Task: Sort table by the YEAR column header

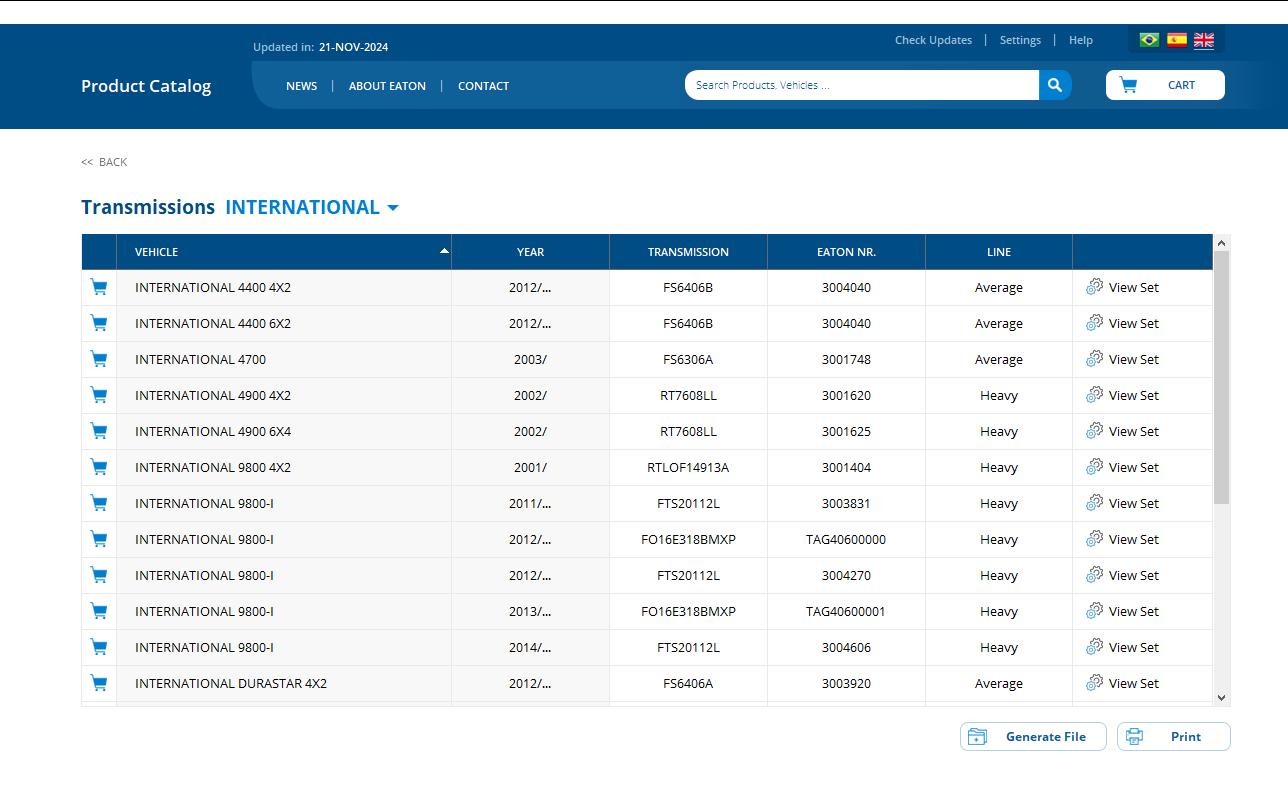Action: pos(530,252)
